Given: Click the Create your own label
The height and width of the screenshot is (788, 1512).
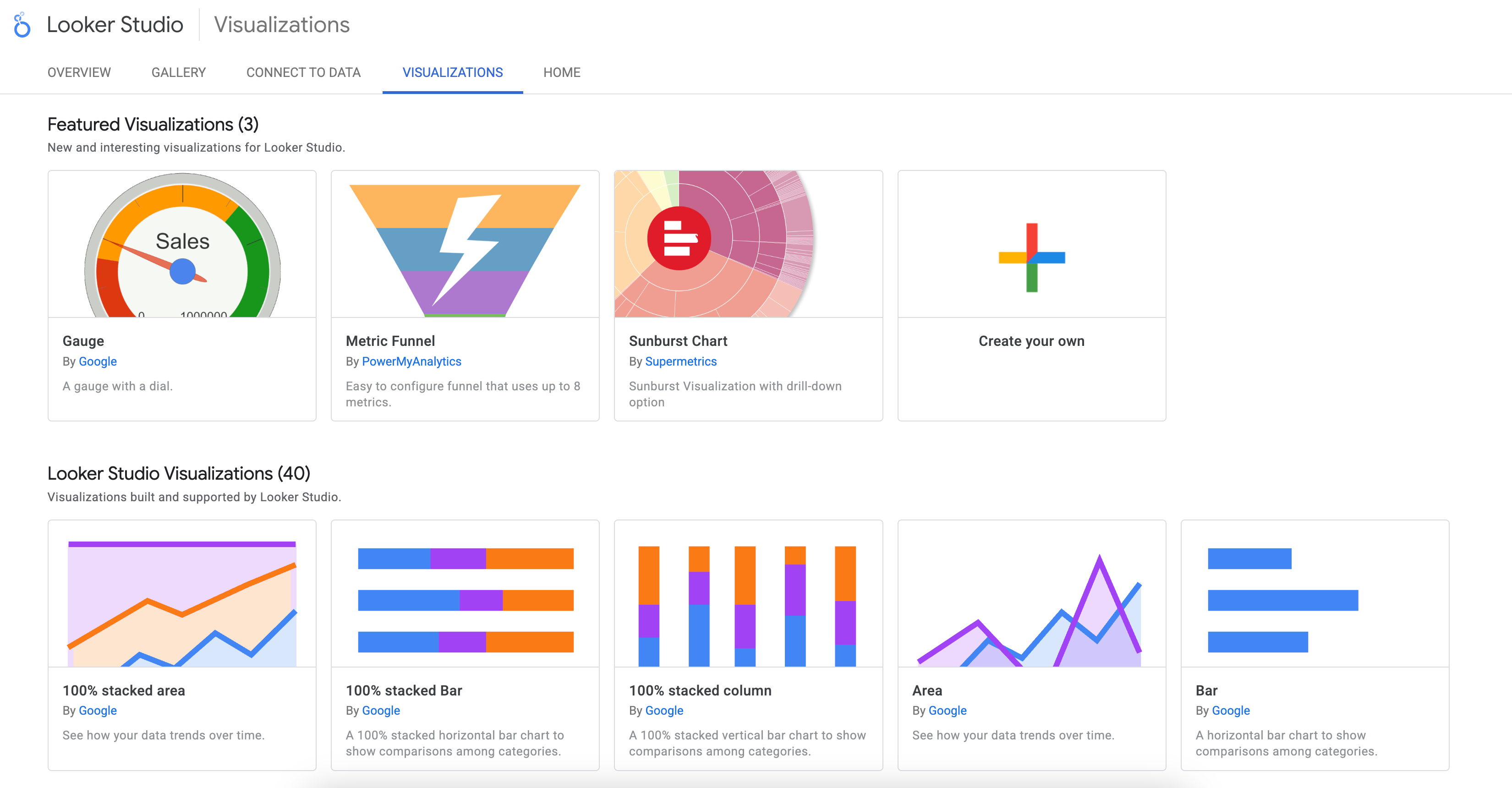Looking at the screenshot, I should pos(1031,341).
